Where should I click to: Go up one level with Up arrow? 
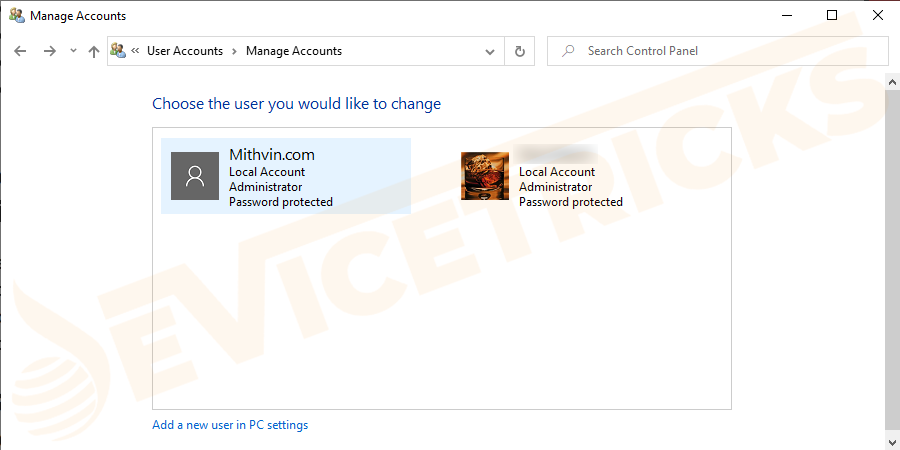click(x=93, y=51)
